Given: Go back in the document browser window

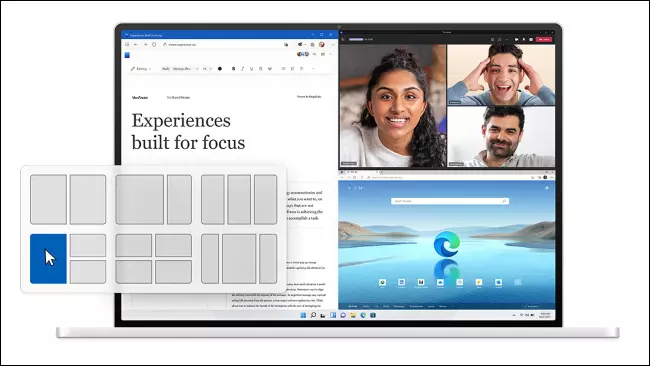Looking at the screenshot, I should point(136,44).
